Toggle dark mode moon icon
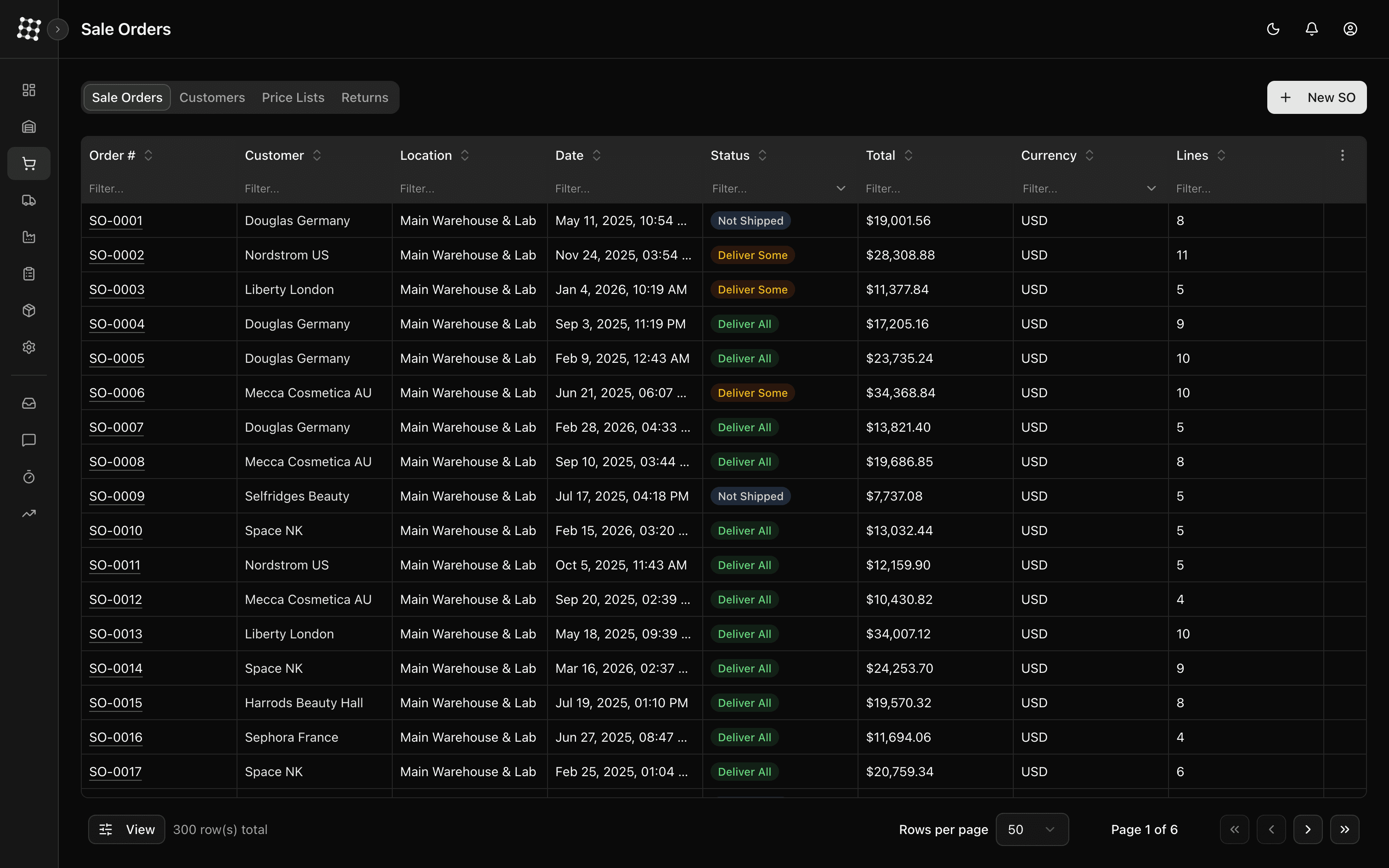The height and width of the screenshot is (868, 1389). point(1273,29)
